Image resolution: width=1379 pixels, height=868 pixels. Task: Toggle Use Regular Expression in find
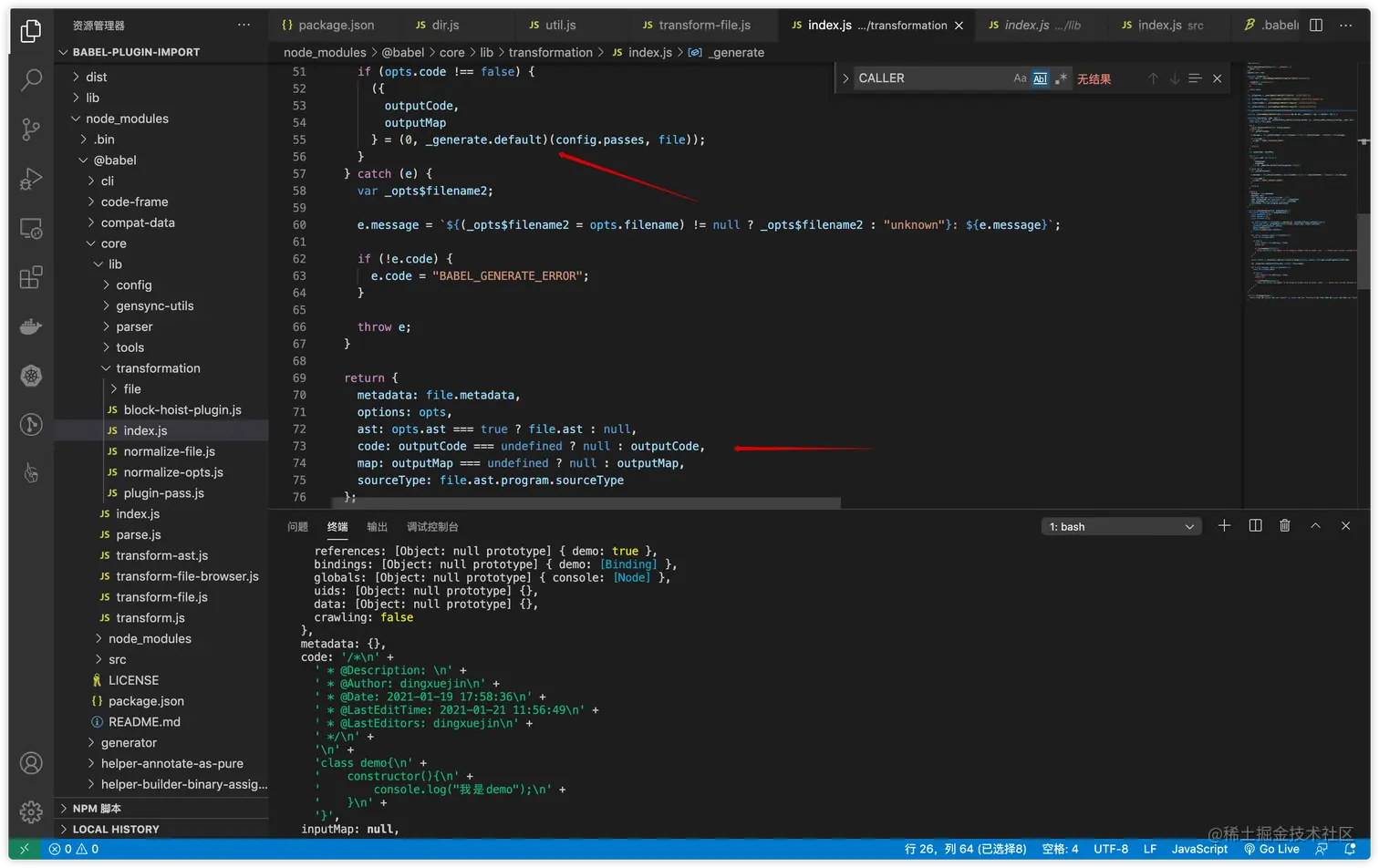pos(1061,78)
